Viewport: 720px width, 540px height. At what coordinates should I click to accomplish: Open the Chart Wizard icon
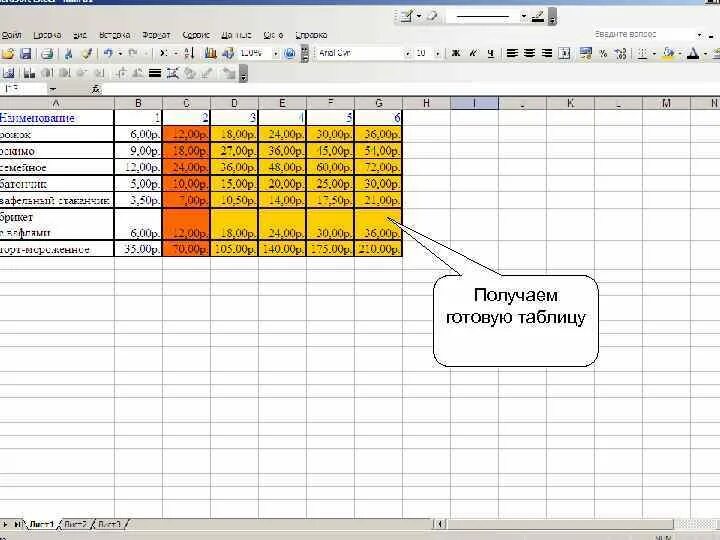tap(210, 54)
